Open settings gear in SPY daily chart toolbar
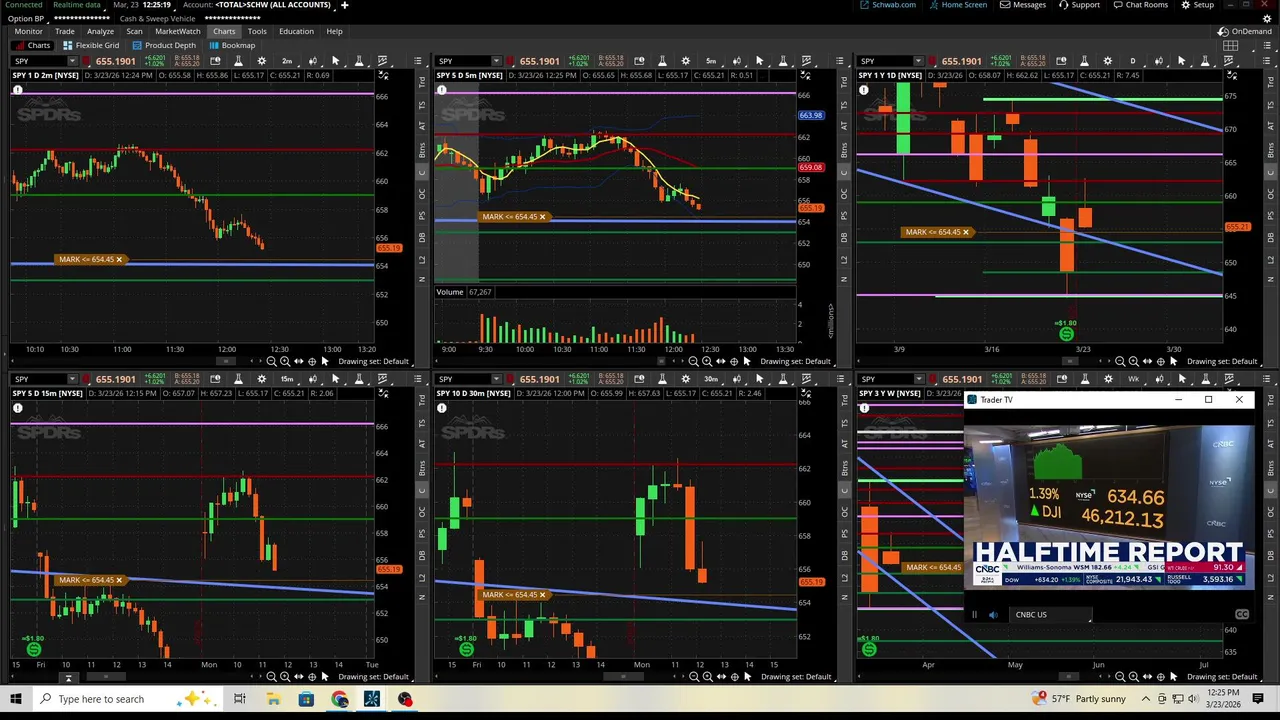The height and width of the screenshot is (720, 1280). click(1108, 61)
